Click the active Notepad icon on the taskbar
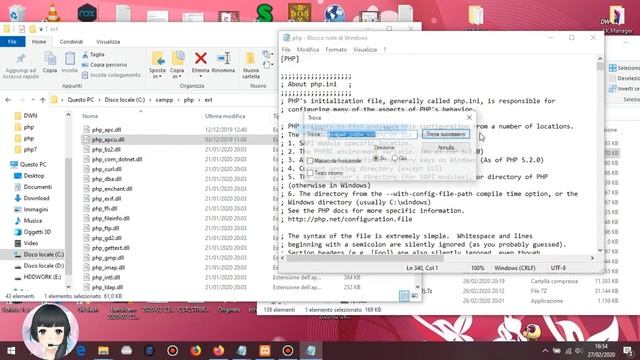Viewport: 640px width, 360px height. (311, 351)
